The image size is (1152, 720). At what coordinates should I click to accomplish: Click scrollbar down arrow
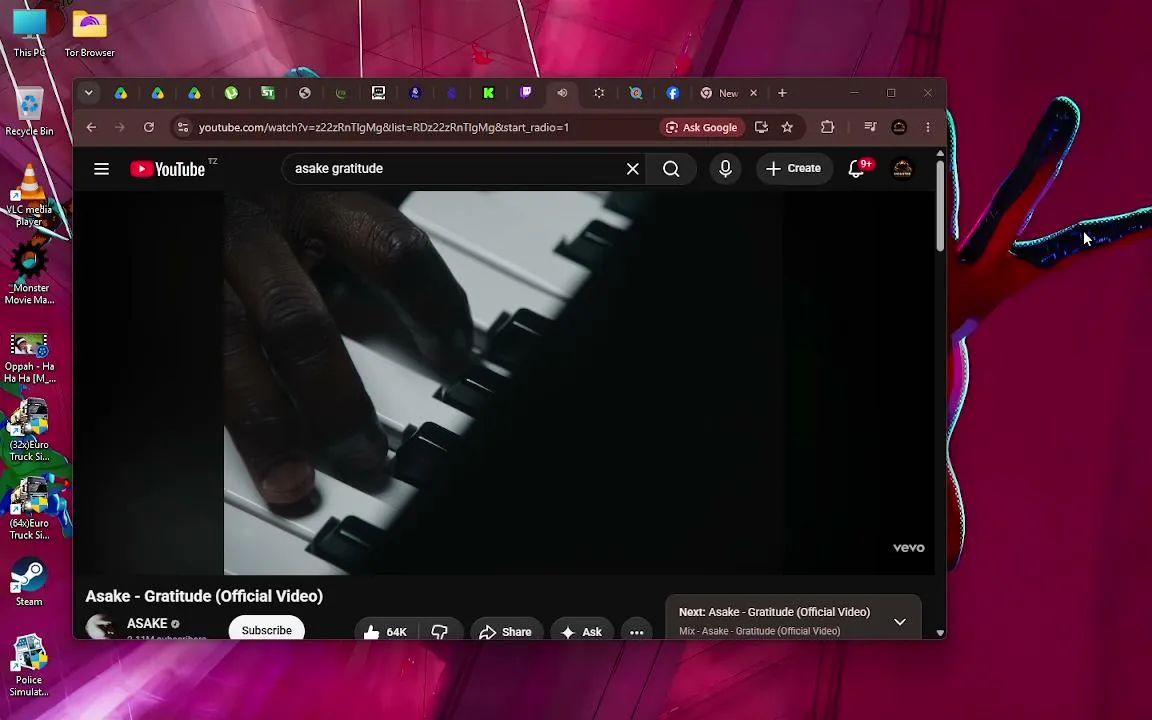pos(940,633)
